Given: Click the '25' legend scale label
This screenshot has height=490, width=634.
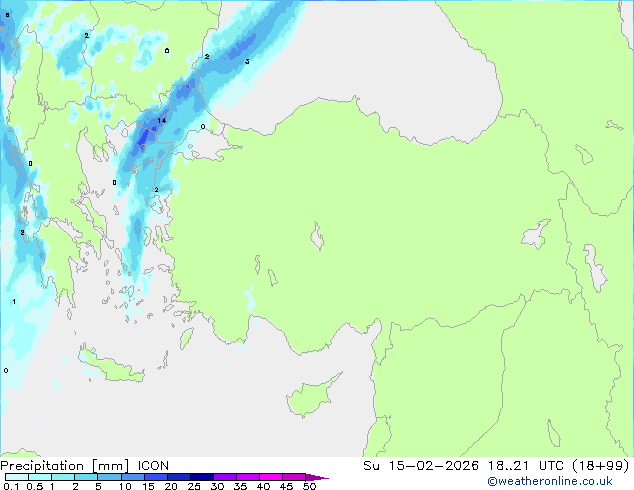Looking at the screenshot, I should coord(194,486).
